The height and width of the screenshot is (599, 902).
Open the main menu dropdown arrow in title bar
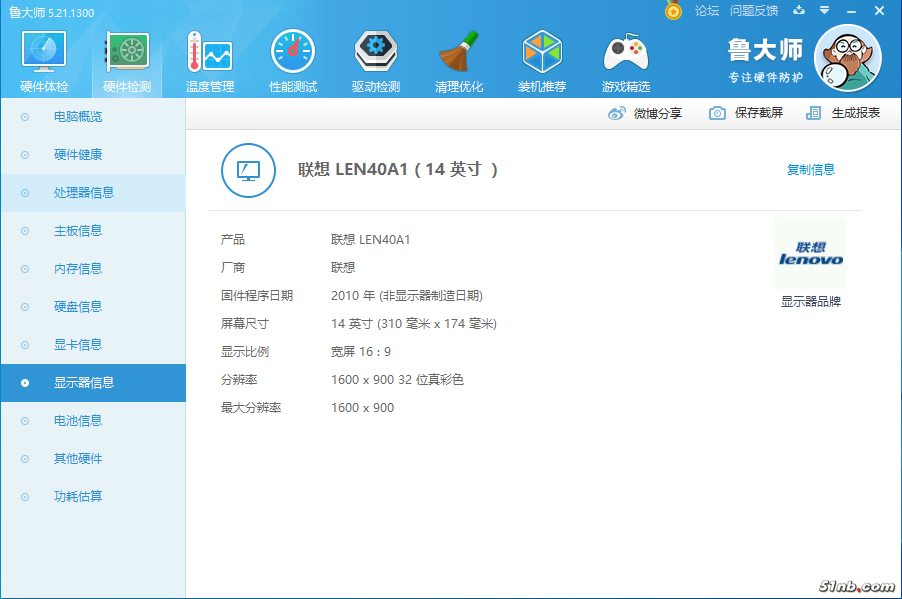point(824,11)
